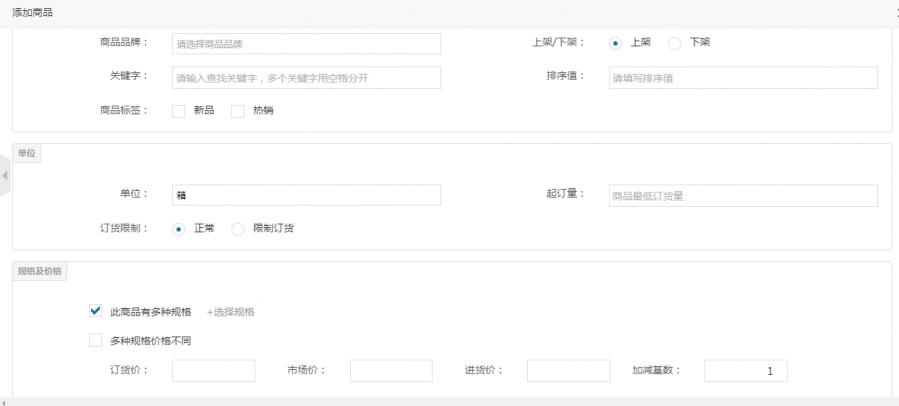Click the 排序值 sort value field
The height and width of the screenshot is (406, 899).
click(742, 78)
